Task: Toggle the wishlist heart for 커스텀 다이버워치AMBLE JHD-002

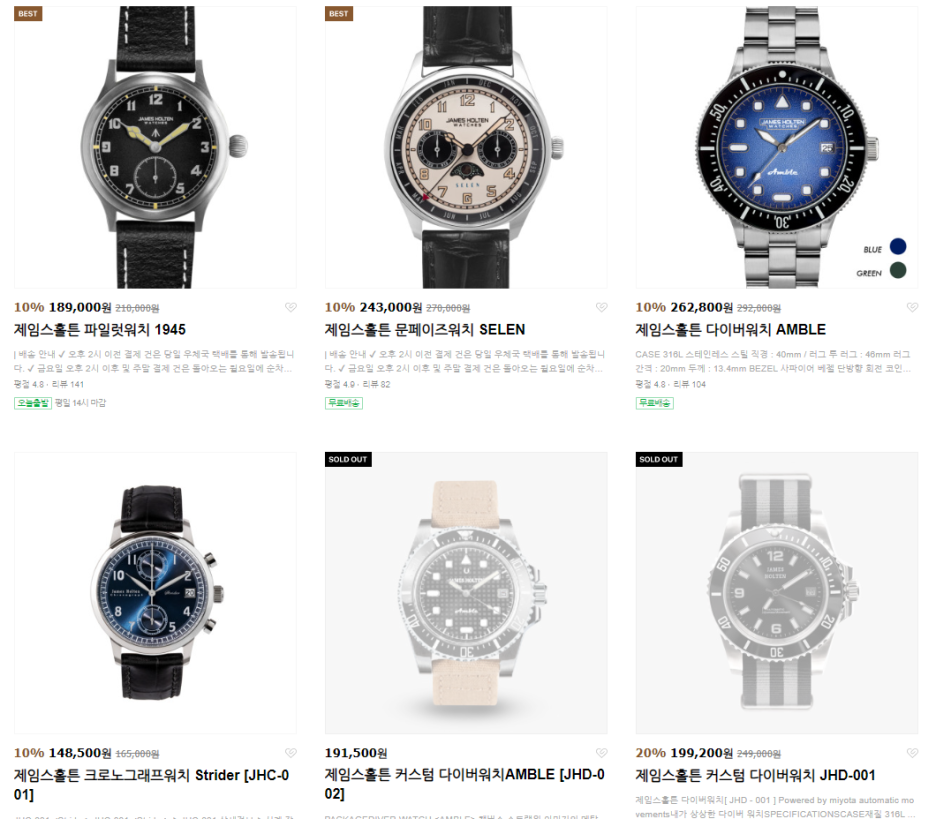Action: (602, 753)
